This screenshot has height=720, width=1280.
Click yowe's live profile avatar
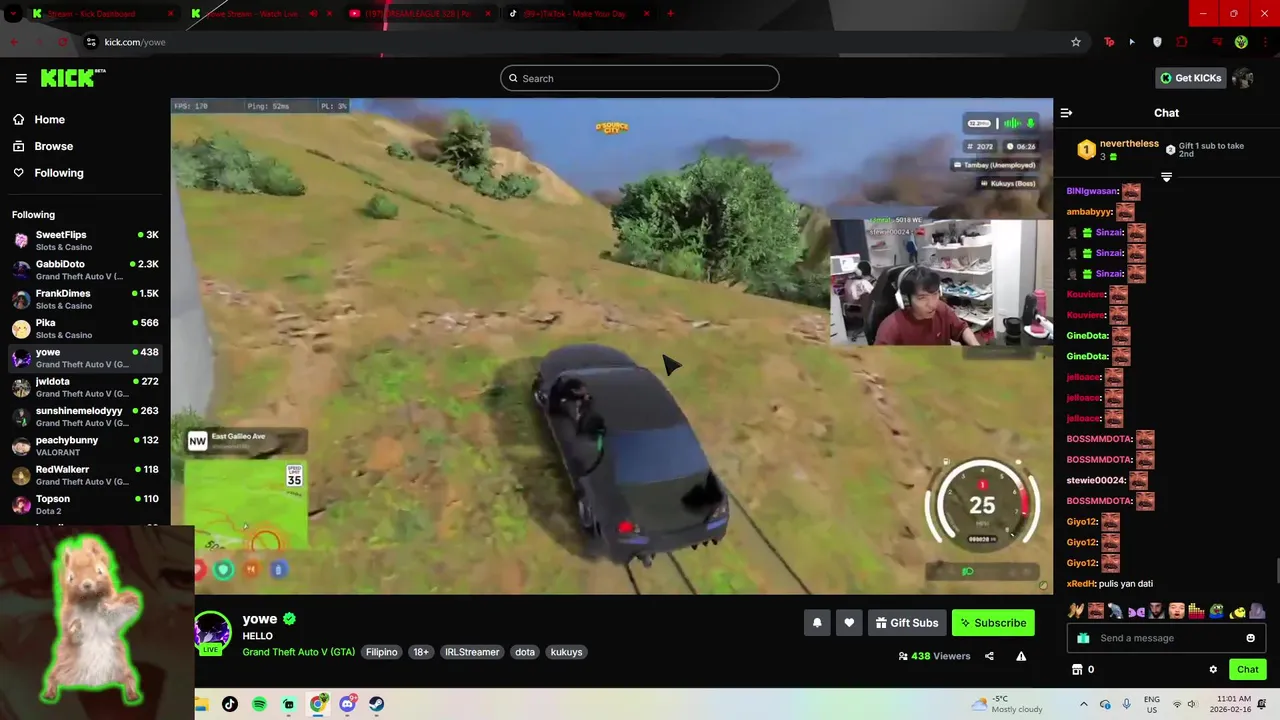(212, 632)
